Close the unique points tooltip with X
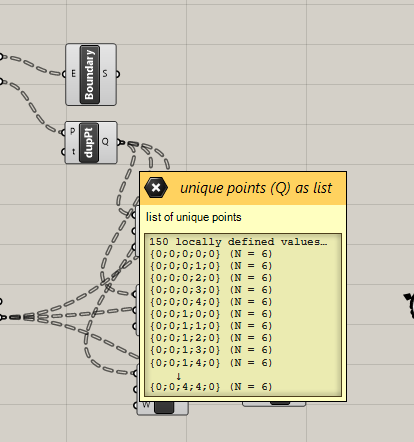 pos(156,188)
